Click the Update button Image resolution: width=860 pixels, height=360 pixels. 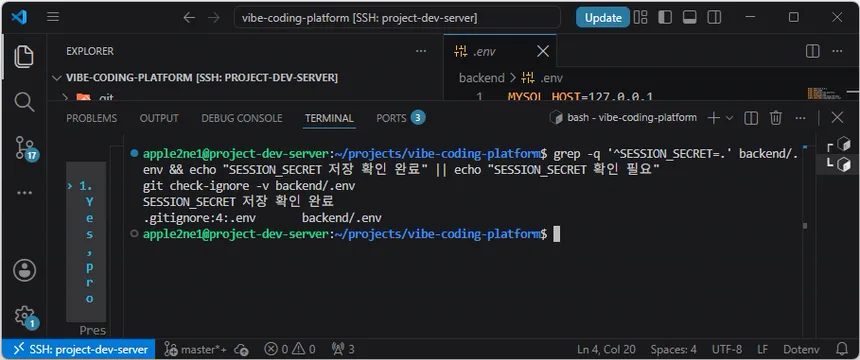coord(603,18)
